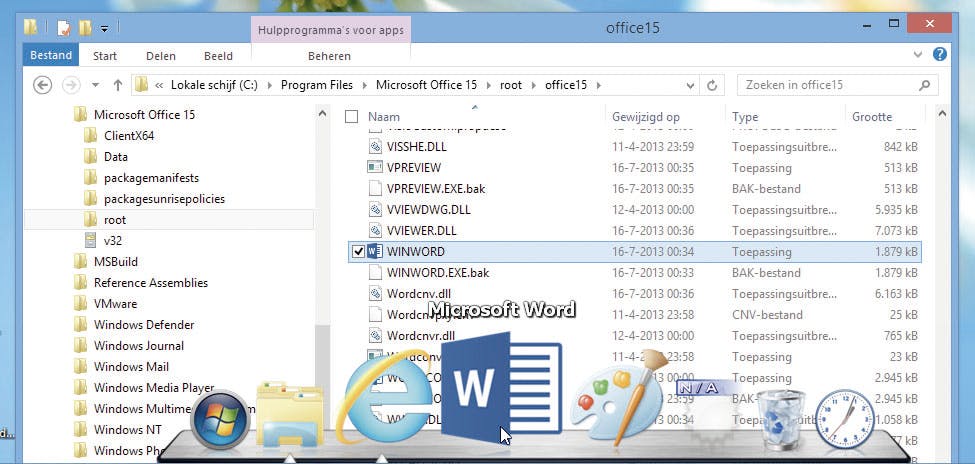Go to Program Files breadcrumb

point(317,85)
